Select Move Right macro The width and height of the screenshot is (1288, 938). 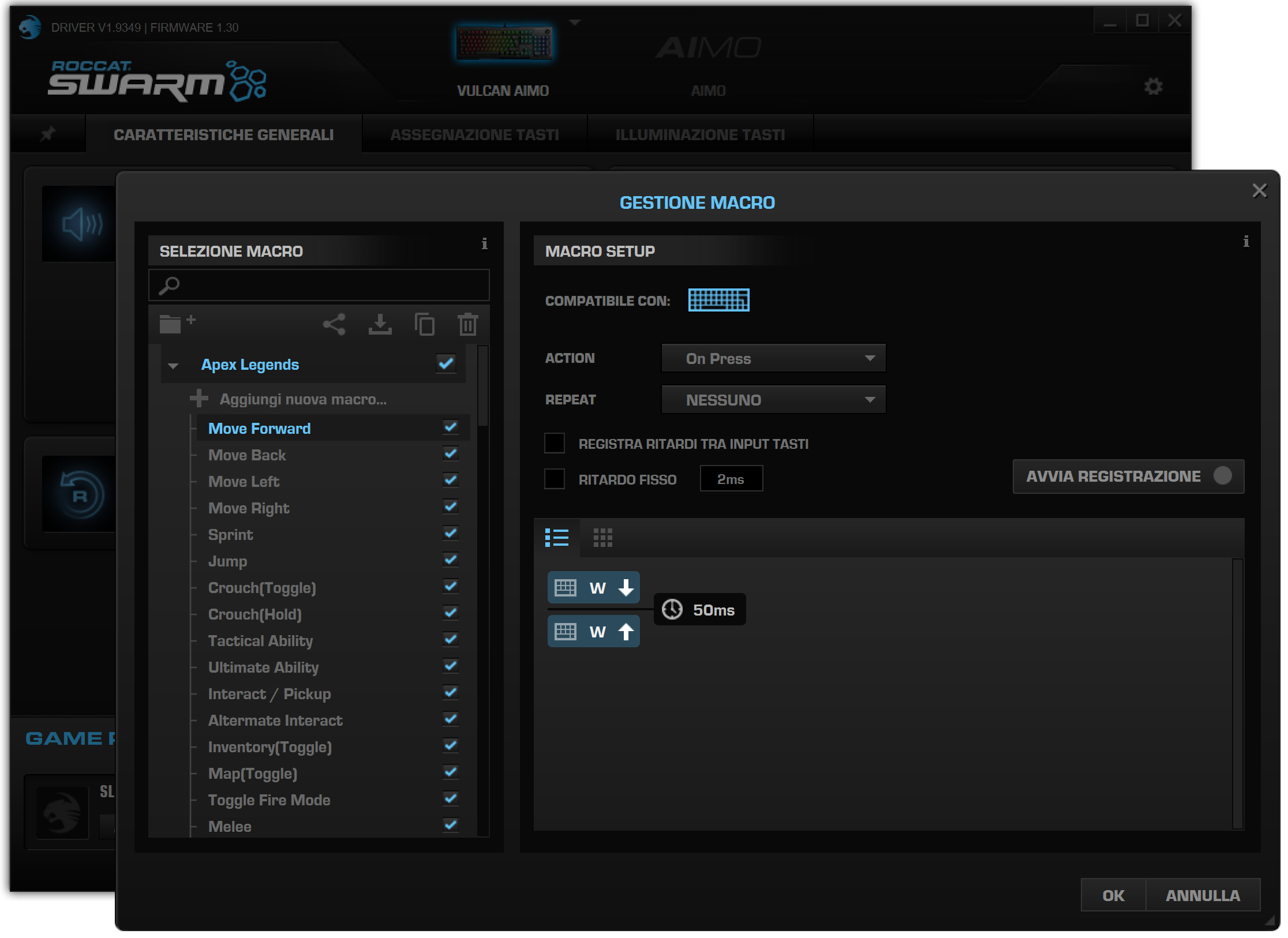248,508
